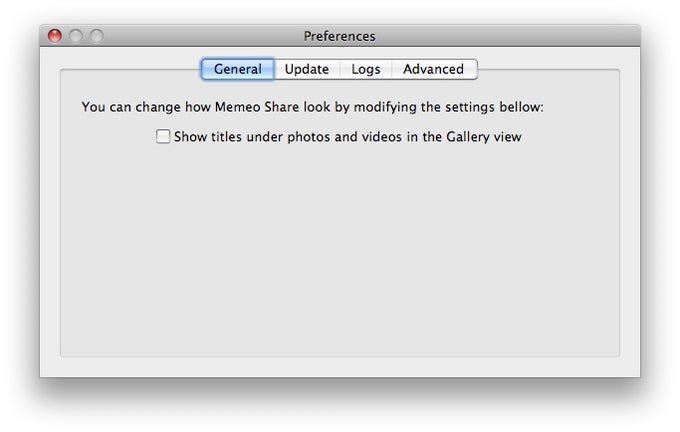680x432 pixels.
Task: Select the Logs tab
Action: coord(365,69)
